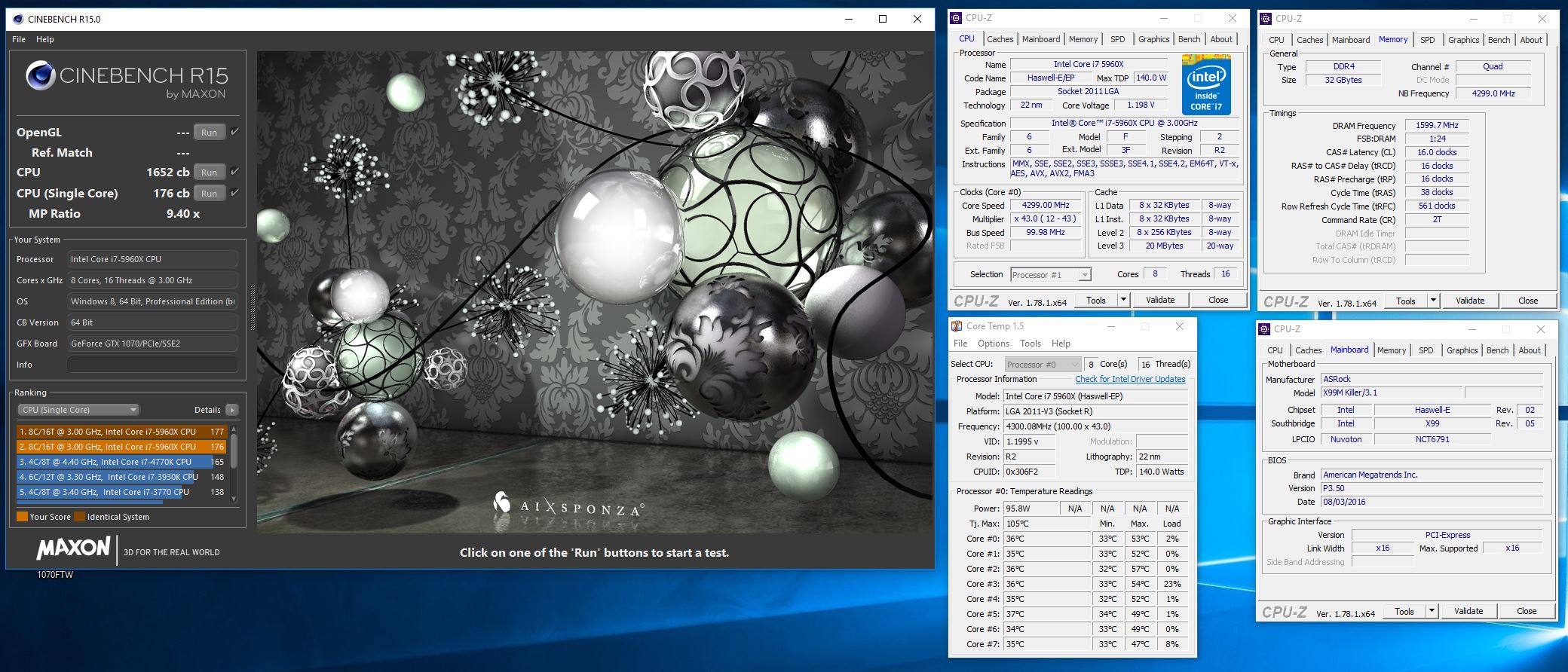Open Tools dropdown arrow in CPU-Z mainboard window
Image resolution: width=1568 pixels, height=672 pixels.
point(1432,611)
